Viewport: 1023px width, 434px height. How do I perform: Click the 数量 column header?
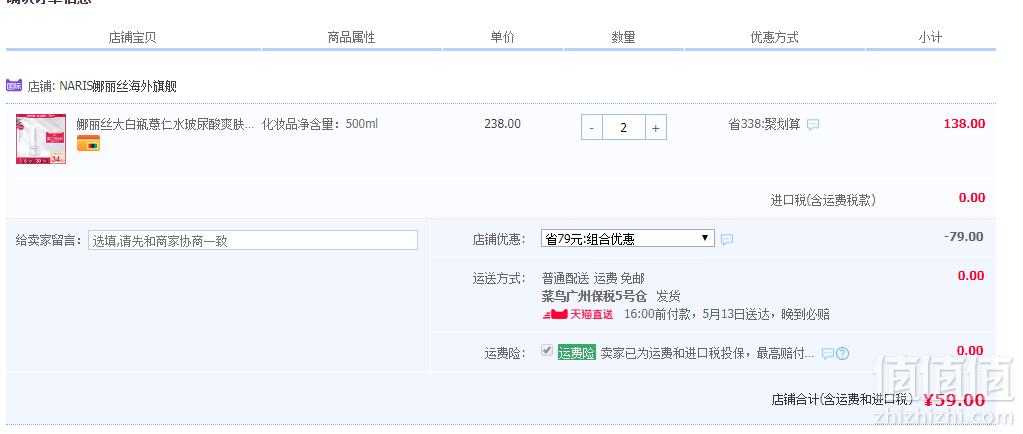(x=623, y=37)
